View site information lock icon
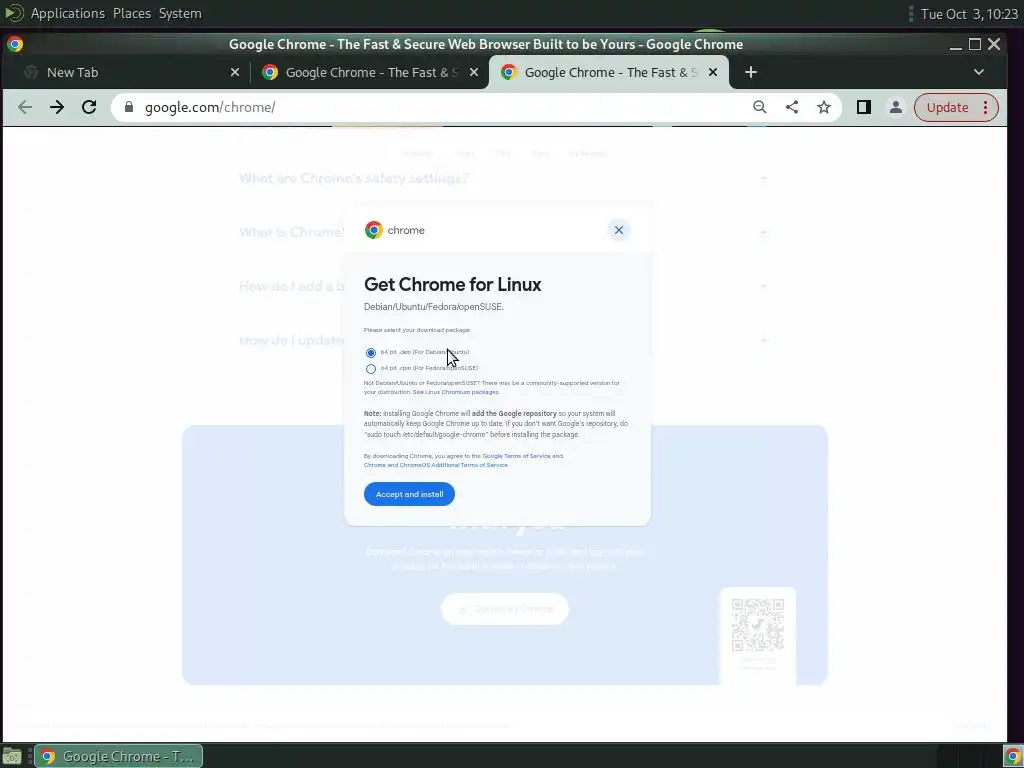 point(129,107)
